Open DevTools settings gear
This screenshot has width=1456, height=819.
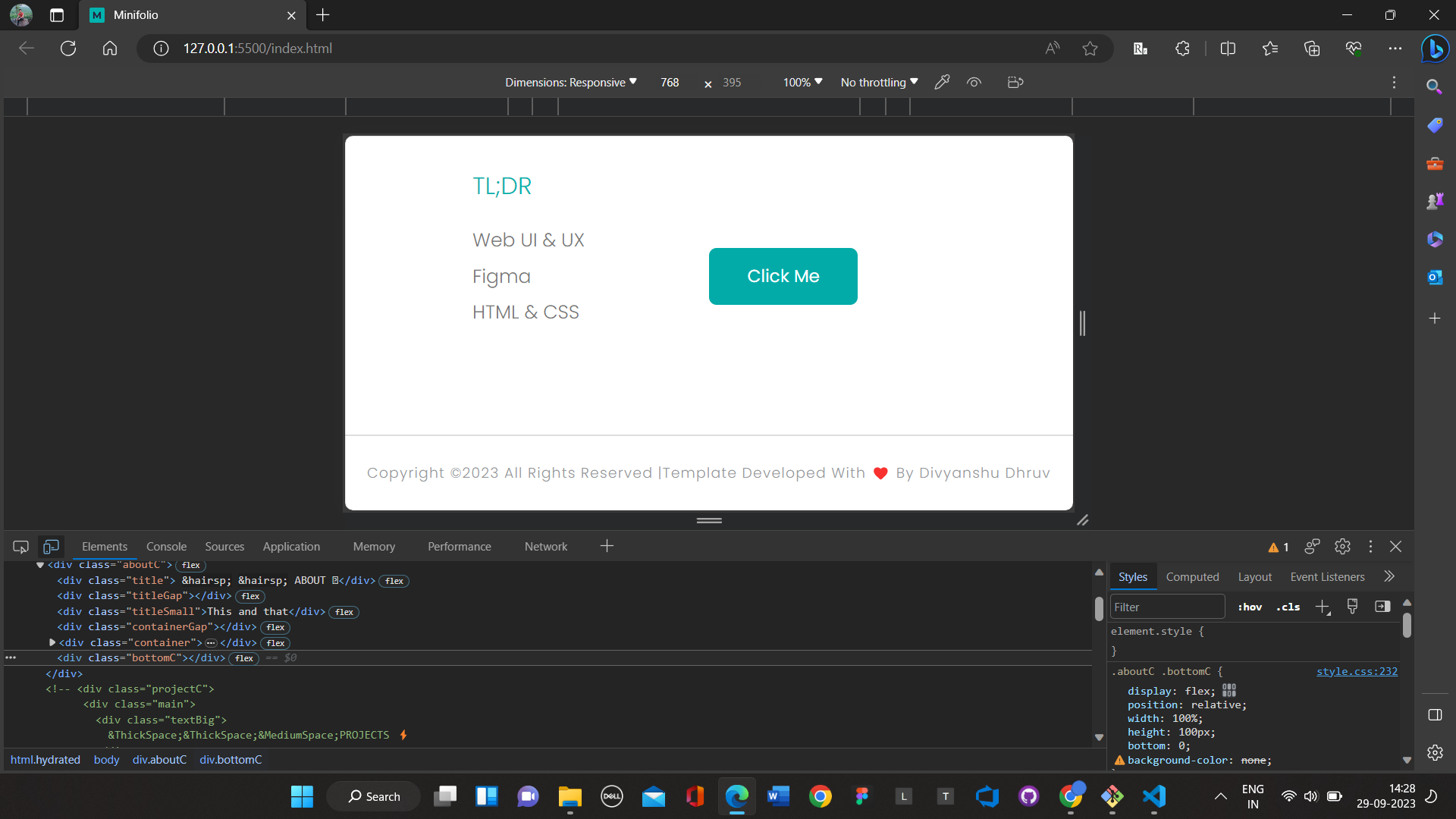pos(1342,547)
